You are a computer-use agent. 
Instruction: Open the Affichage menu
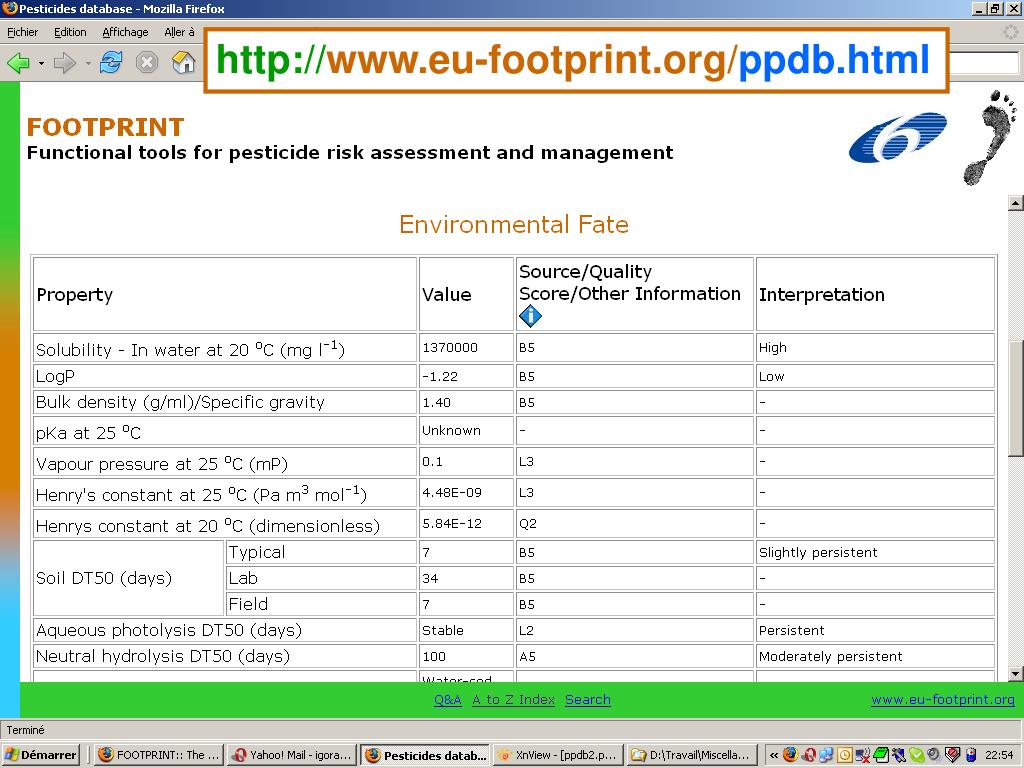[125, 32]
